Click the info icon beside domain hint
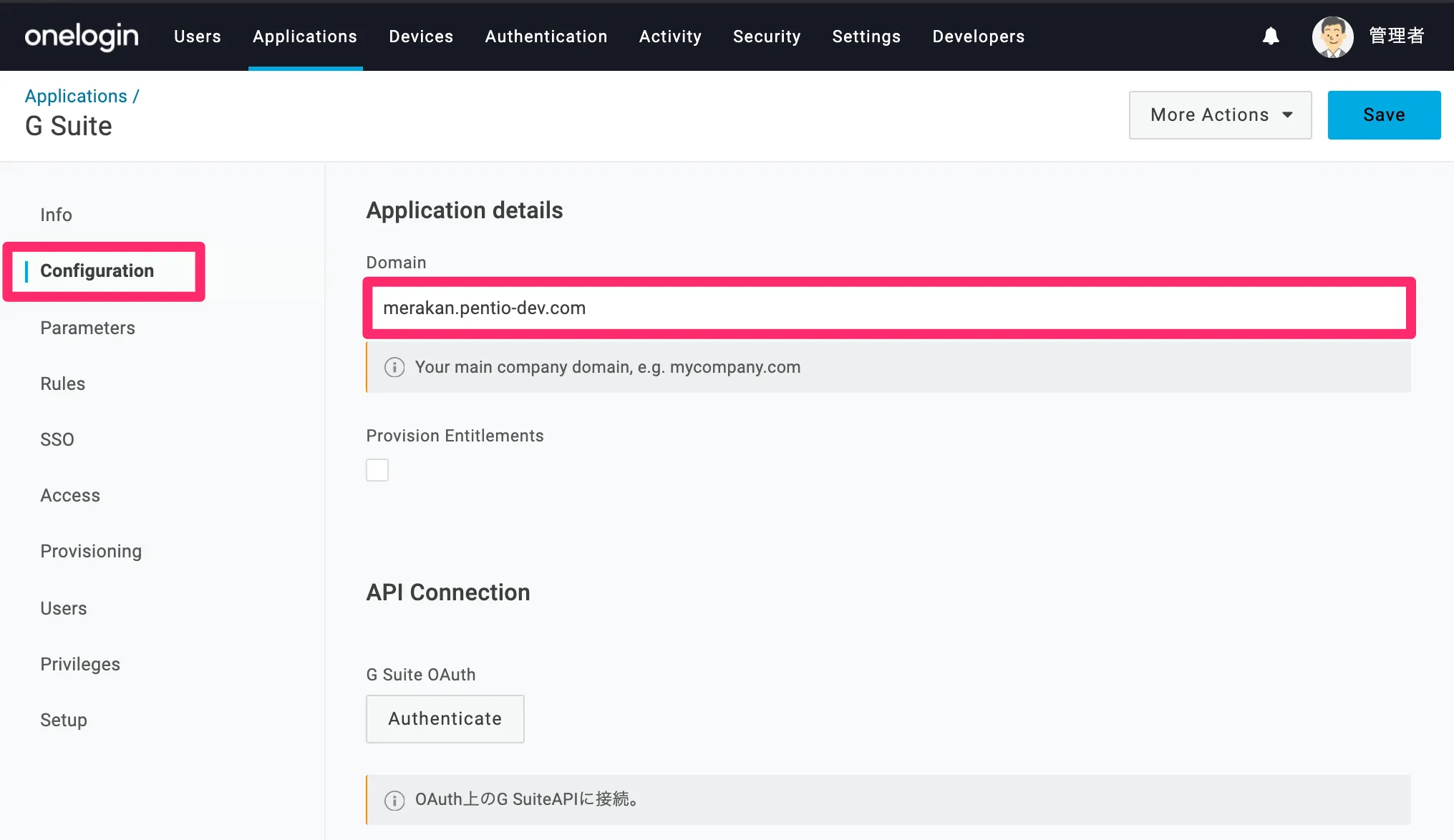Screen dimensions: 1454x840 click(x=394, y=367)
